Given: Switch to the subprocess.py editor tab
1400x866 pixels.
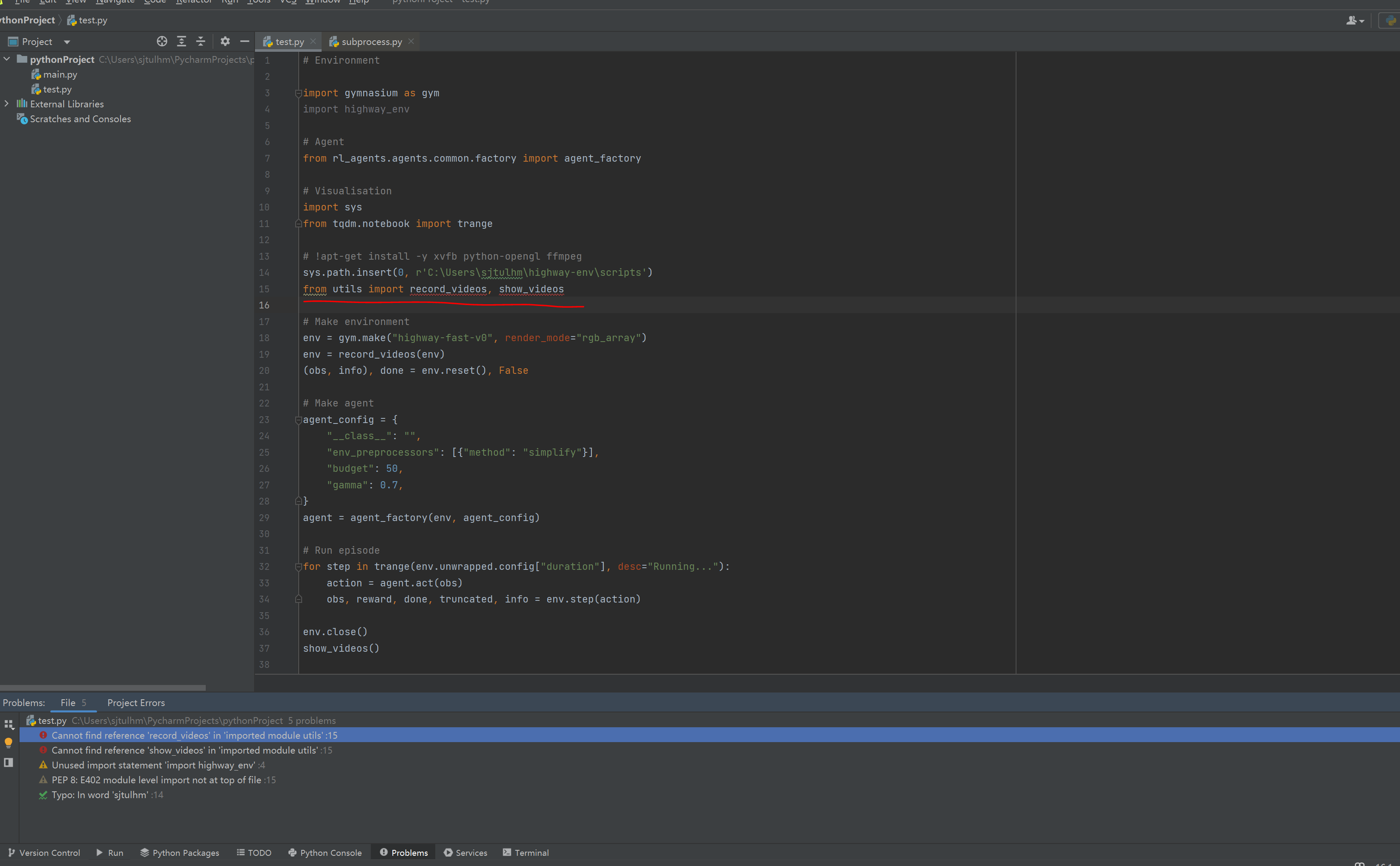Looking at the screenshot, I should [371, 41].
